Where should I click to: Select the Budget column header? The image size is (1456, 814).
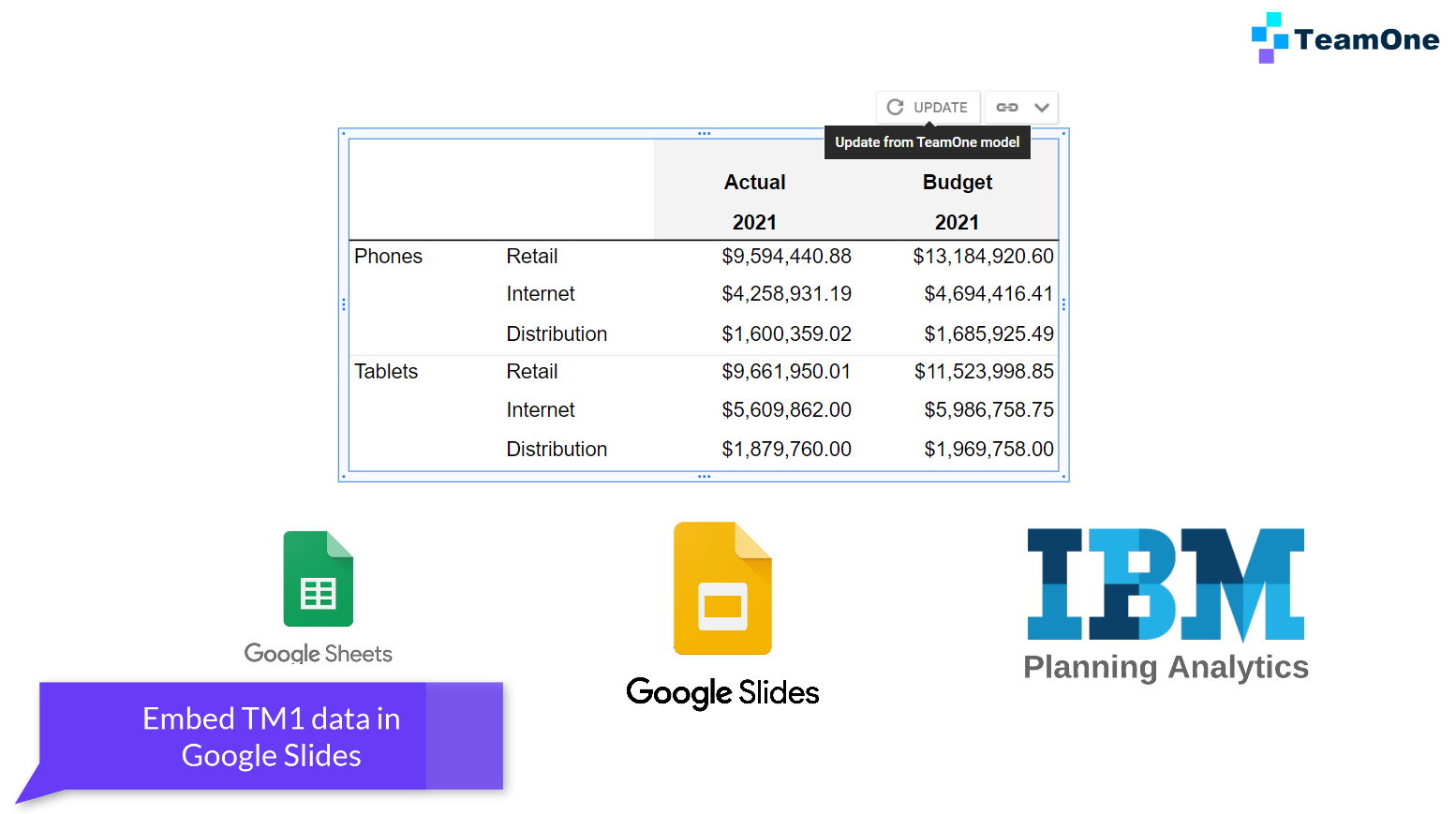click(957, 182)
